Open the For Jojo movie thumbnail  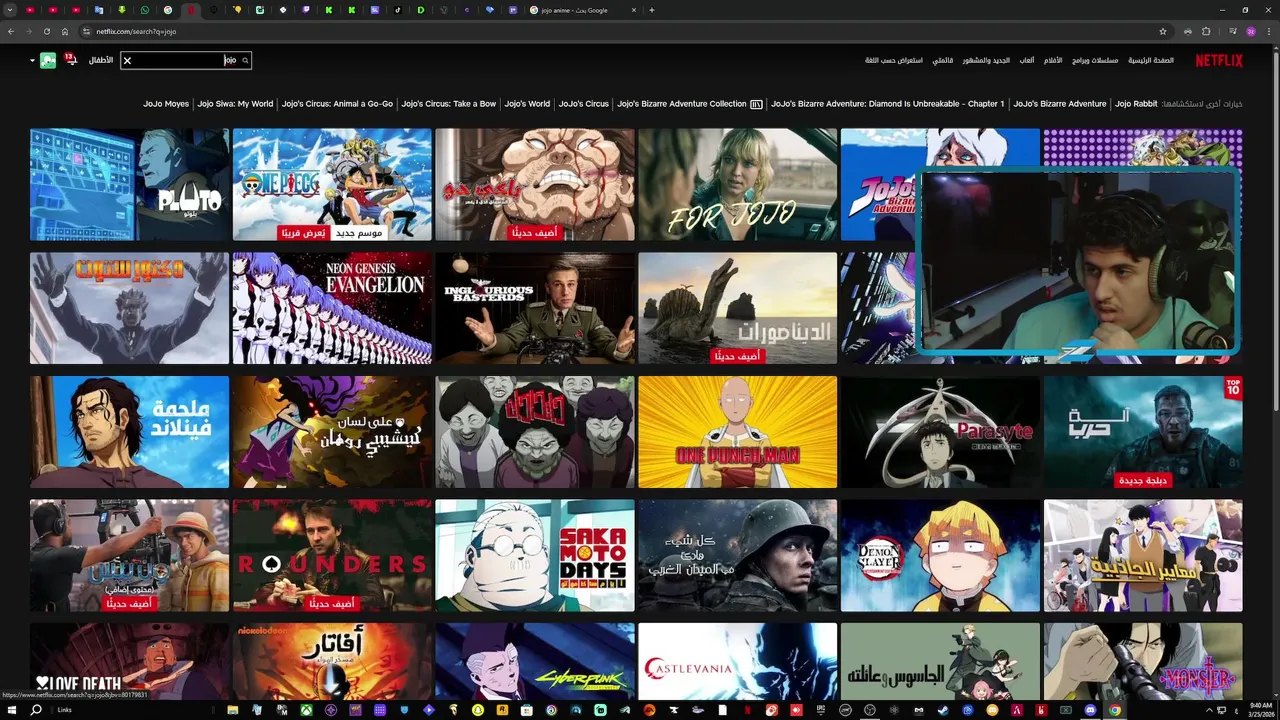coord(737,184)
